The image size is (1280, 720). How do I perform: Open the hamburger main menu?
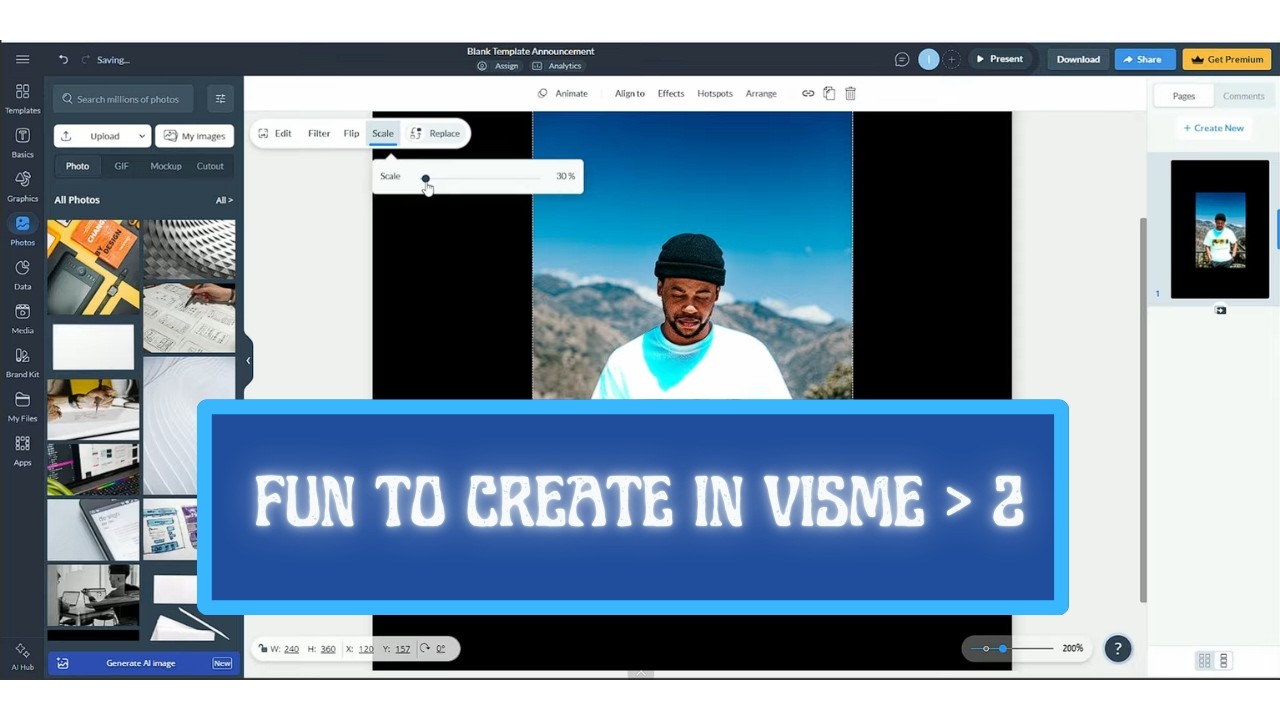pos(22,59)
